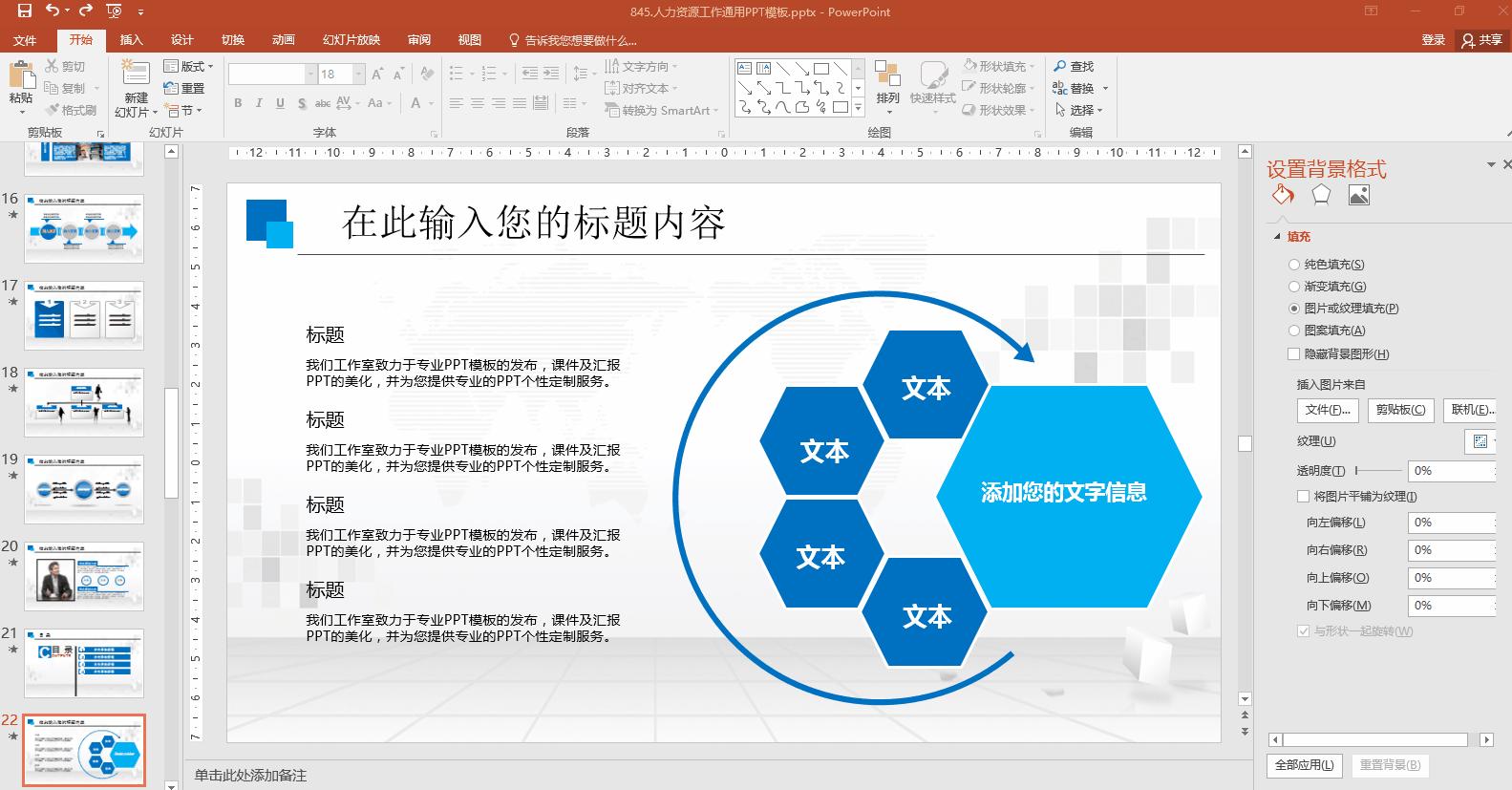The image size is (1512, 790).
Task: Open the Fill paint bucket tab icon
Action: click(x=1283, y=195)
